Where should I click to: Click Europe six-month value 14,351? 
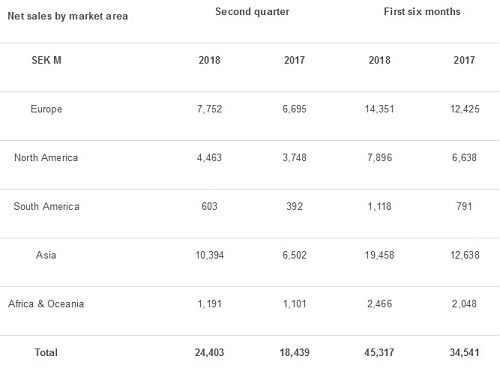379,109
